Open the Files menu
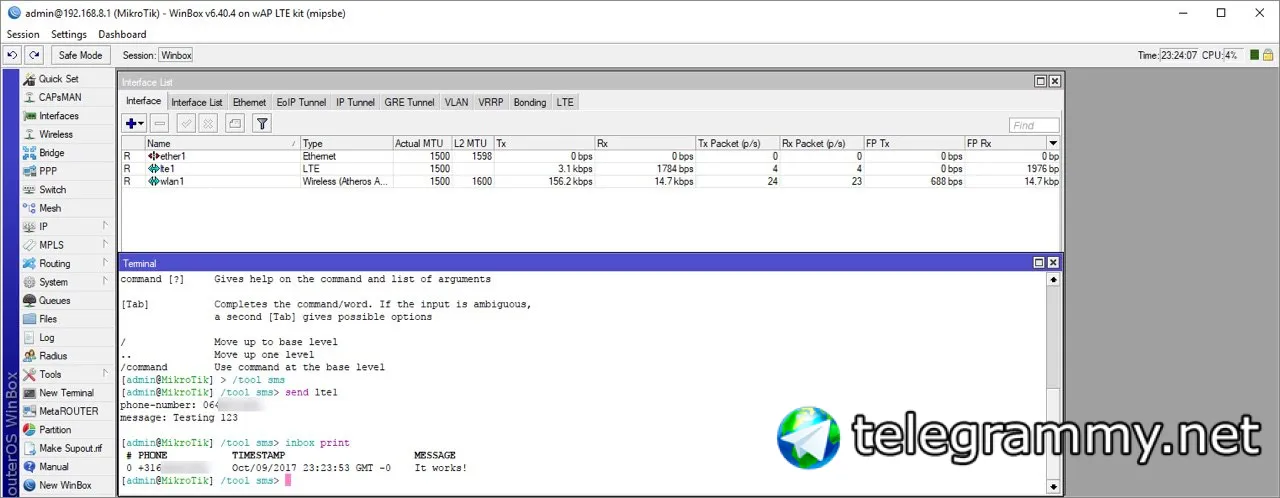 pos(48,319)
